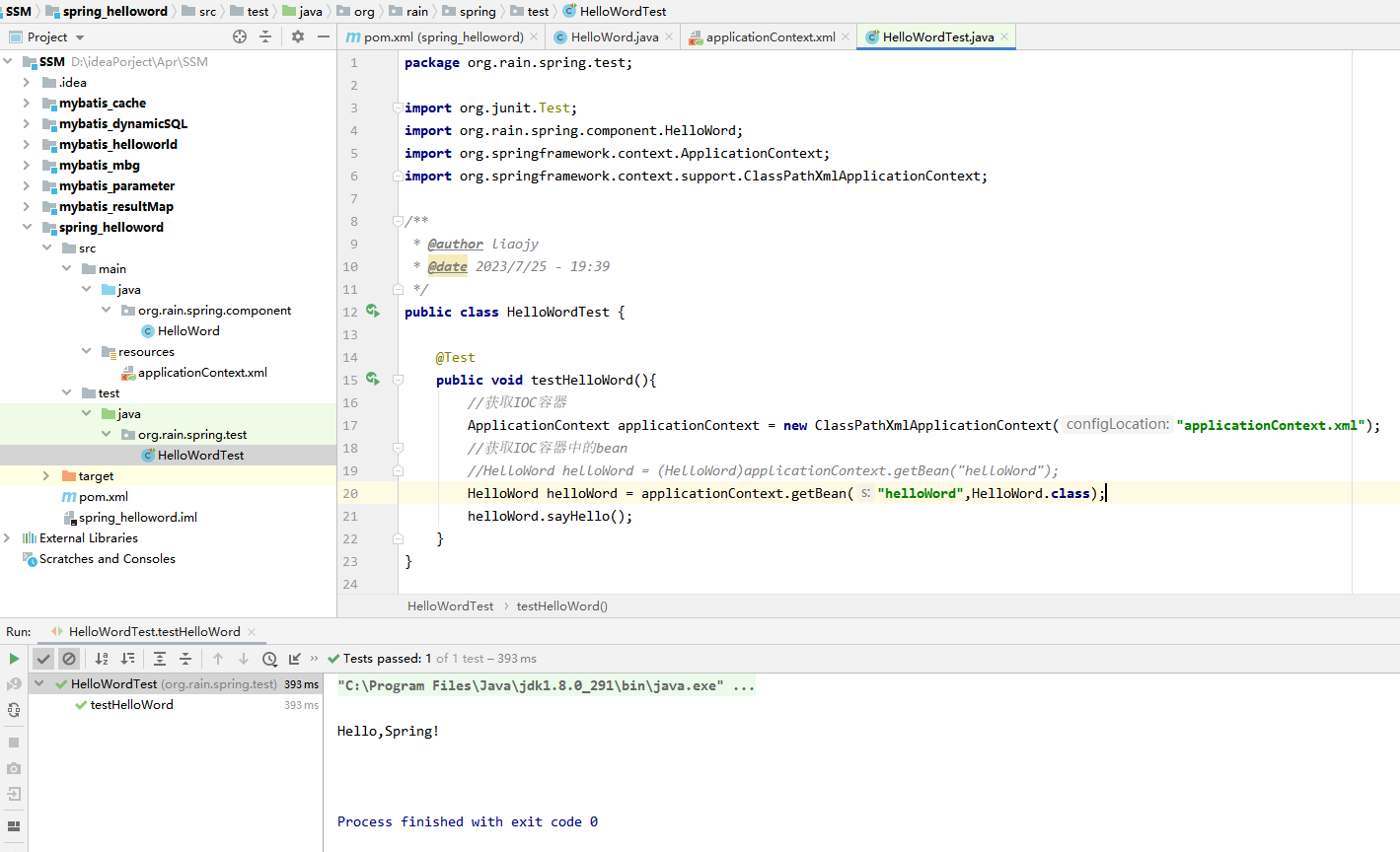Close the HelloWordTest.testHelloWord run tab
This screenshot has width=1400, height=852.
[x=251, y=632]
